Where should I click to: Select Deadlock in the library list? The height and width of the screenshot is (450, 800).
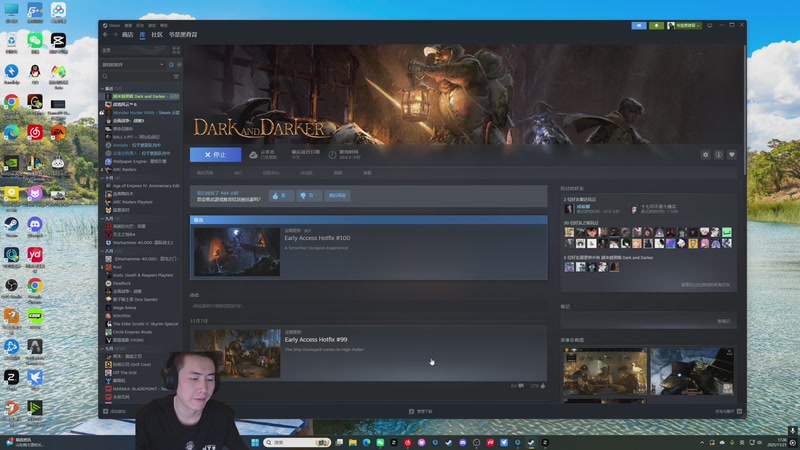point(142,283)
